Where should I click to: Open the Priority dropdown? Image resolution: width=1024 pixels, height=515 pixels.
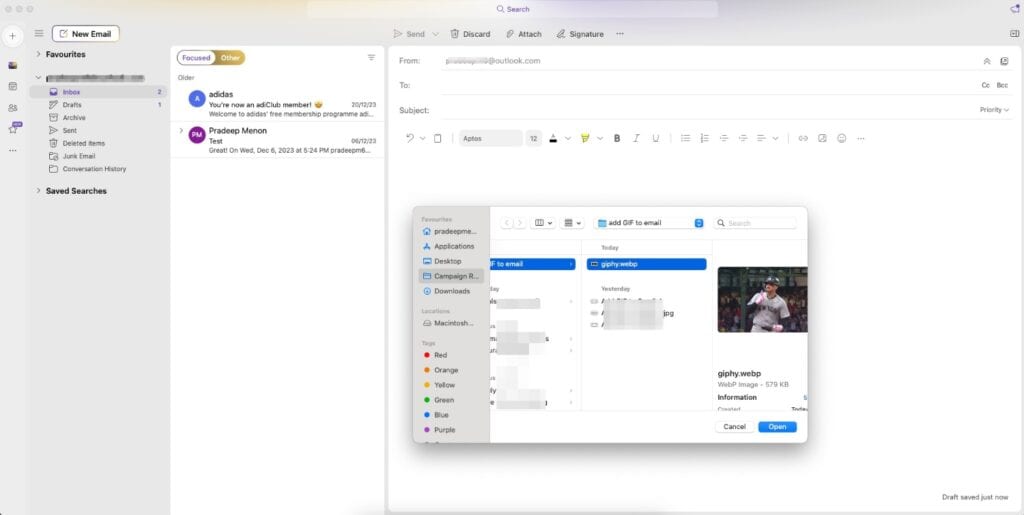click(x=994, y=110)
